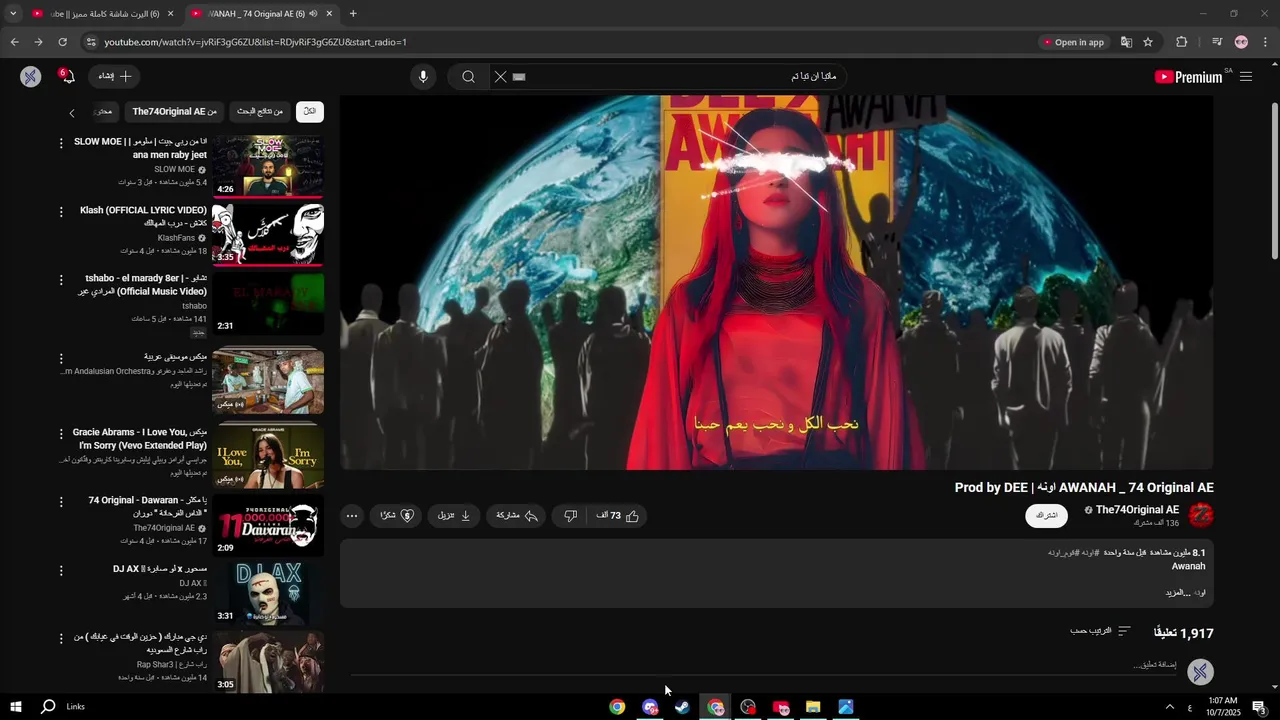Viewport: 1280px width, 720px height.
Task: Open the notifications bell
Action: [69, 77]
